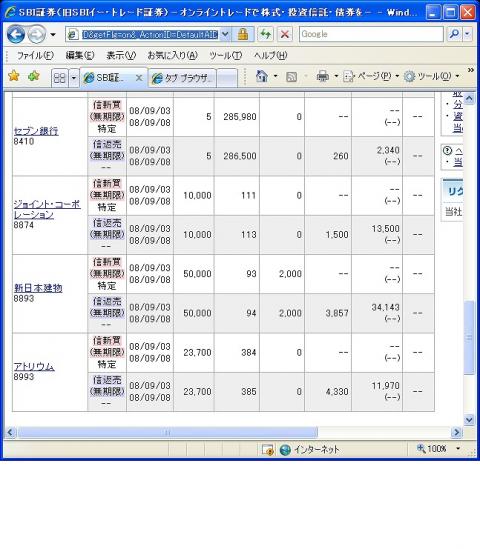Click the Google search box
480x549 pixels.
pos(371,34)
